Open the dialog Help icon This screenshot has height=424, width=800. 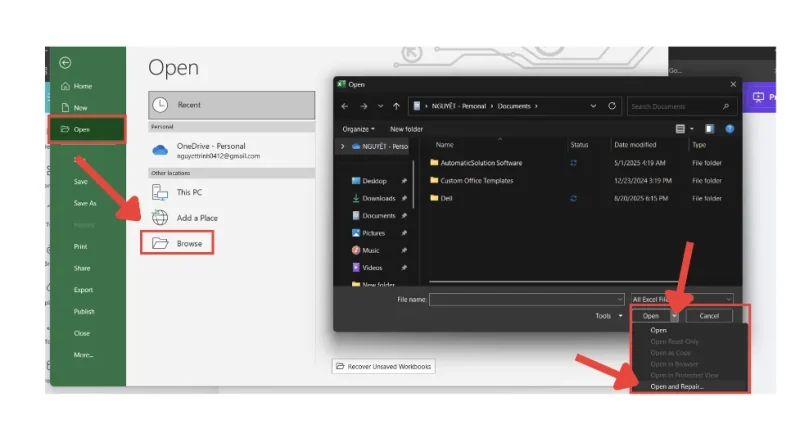[x=729, y=129]
